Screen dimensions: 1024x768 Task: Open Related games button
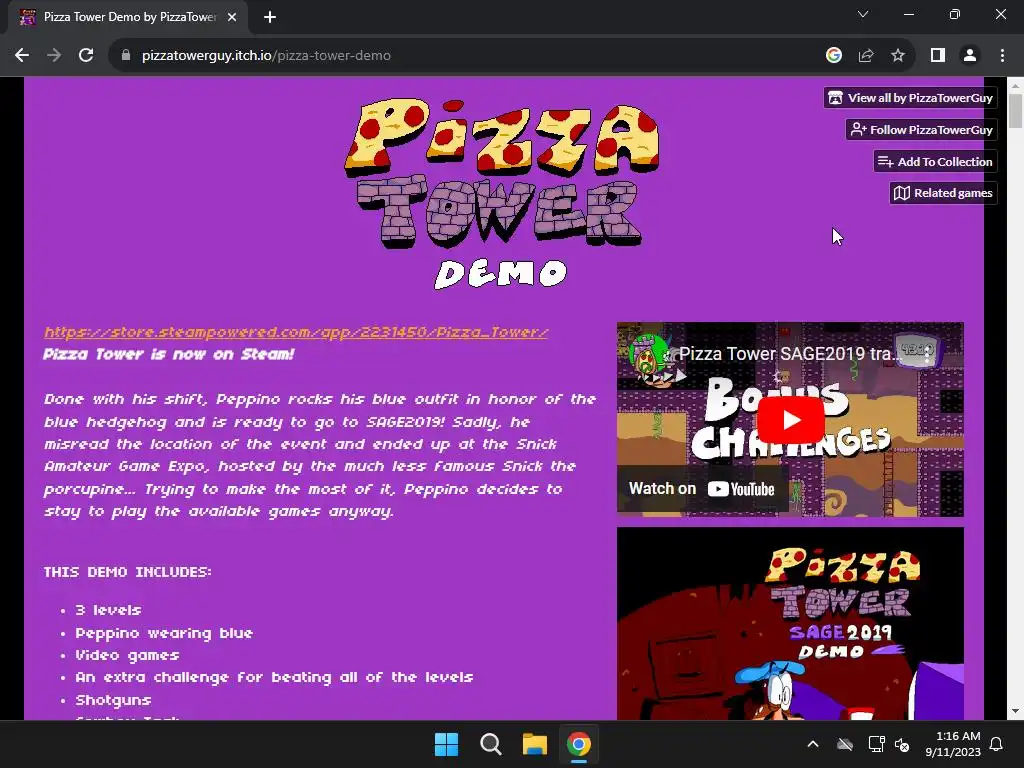pos(943,193)
